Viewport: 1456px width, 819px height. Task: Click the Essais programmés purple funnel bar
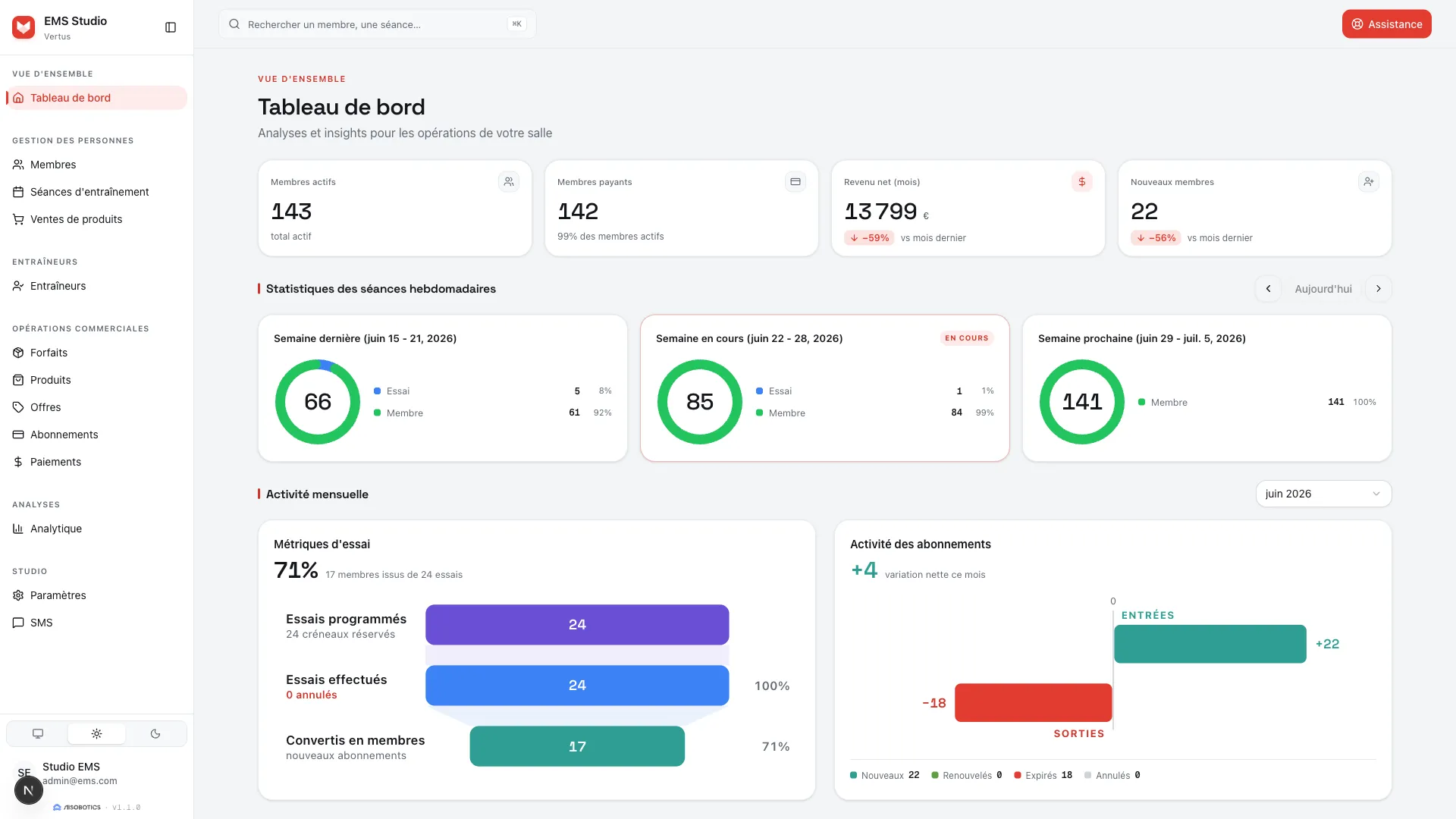pos(577,625)
